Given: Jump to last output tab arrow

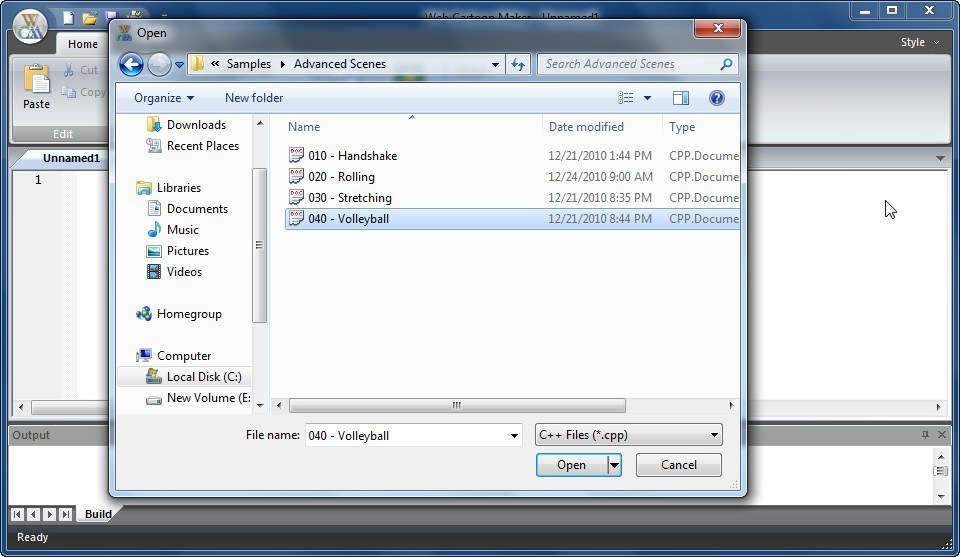Looking at the screenshot, I should [66, 514].
